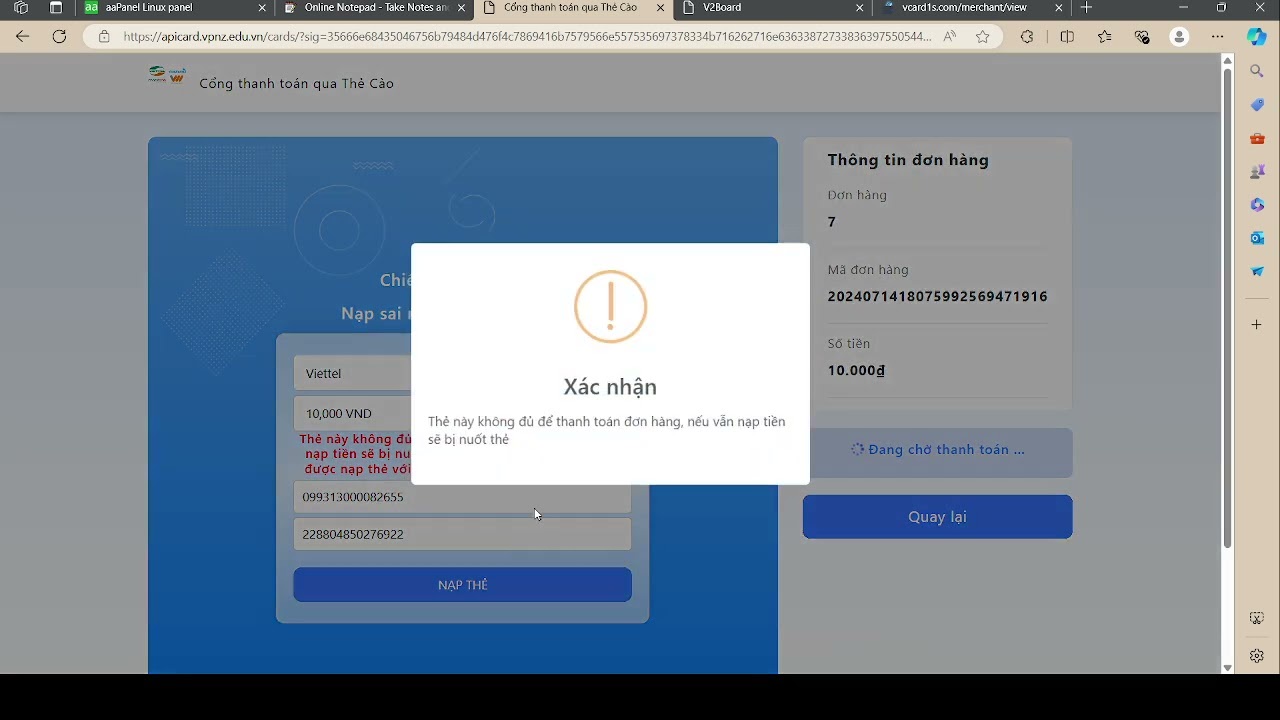
Task: Reload the page with the refresh icon
Action: (59, 37)
